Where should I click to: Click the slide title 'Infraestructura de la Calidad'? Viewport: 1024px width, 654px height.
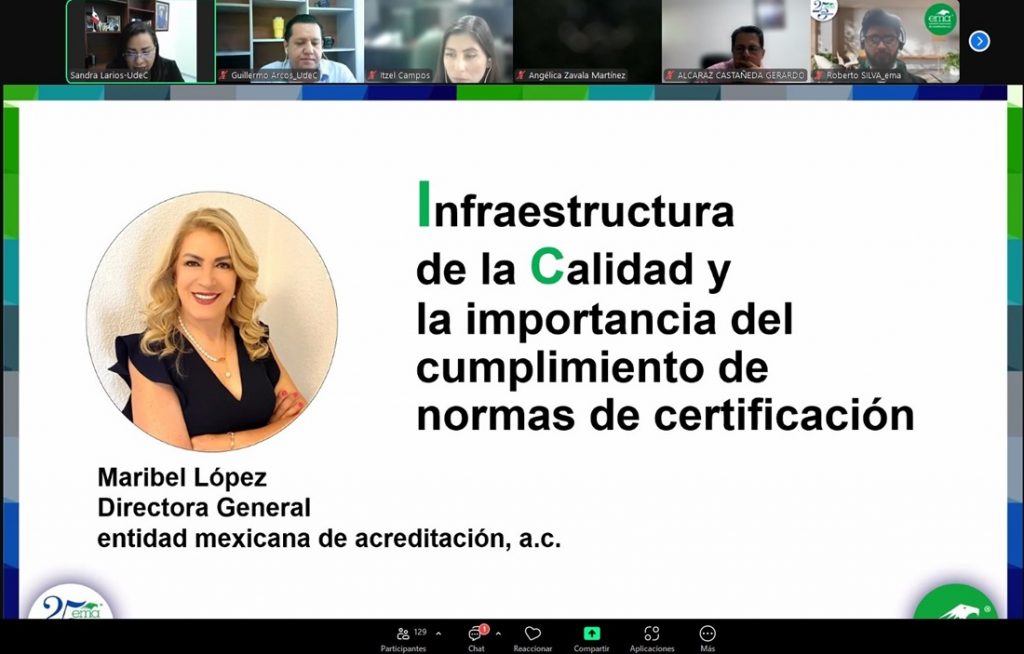click(x=575, y=240)
